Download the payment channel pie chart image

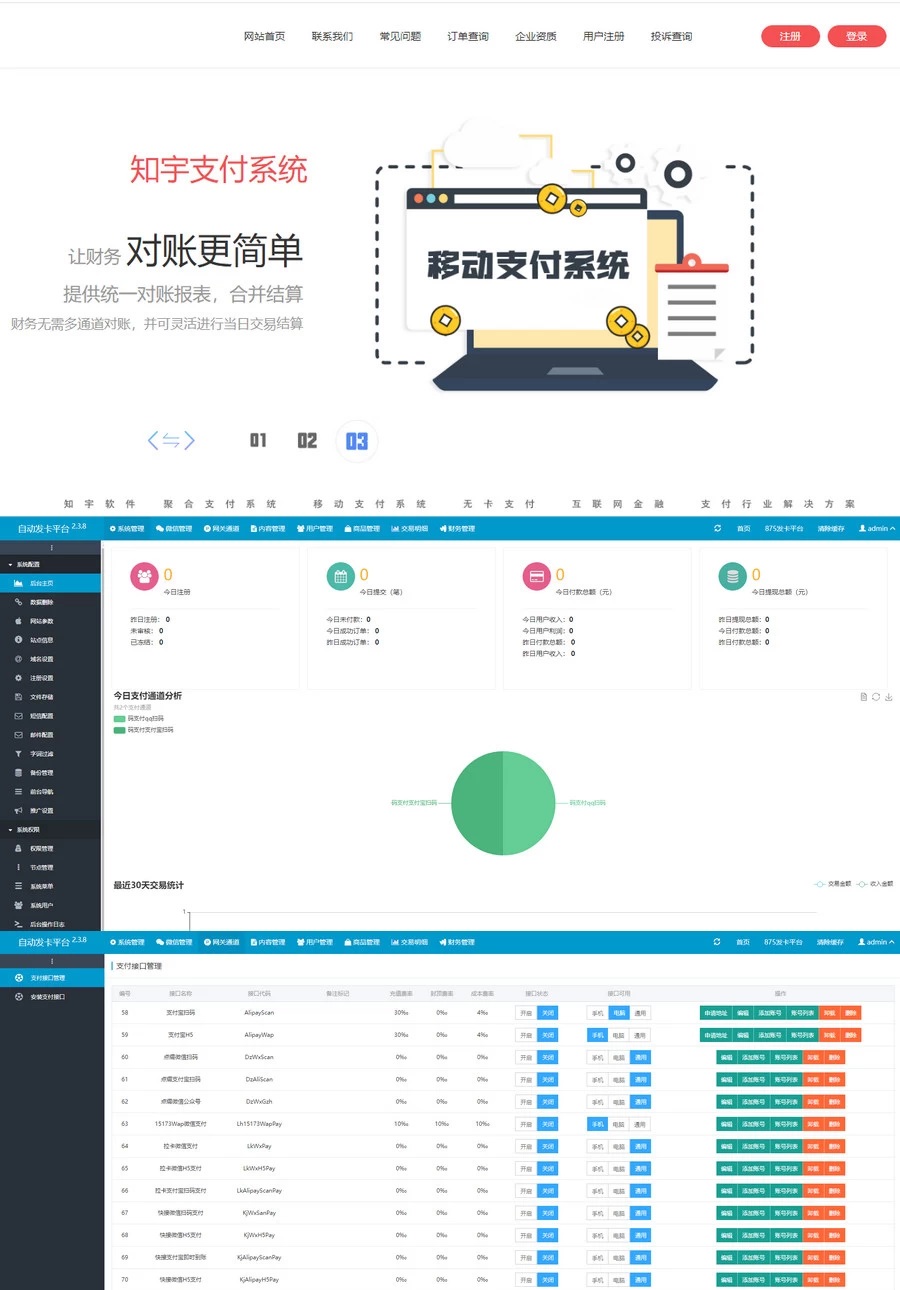tap(889, 697)
